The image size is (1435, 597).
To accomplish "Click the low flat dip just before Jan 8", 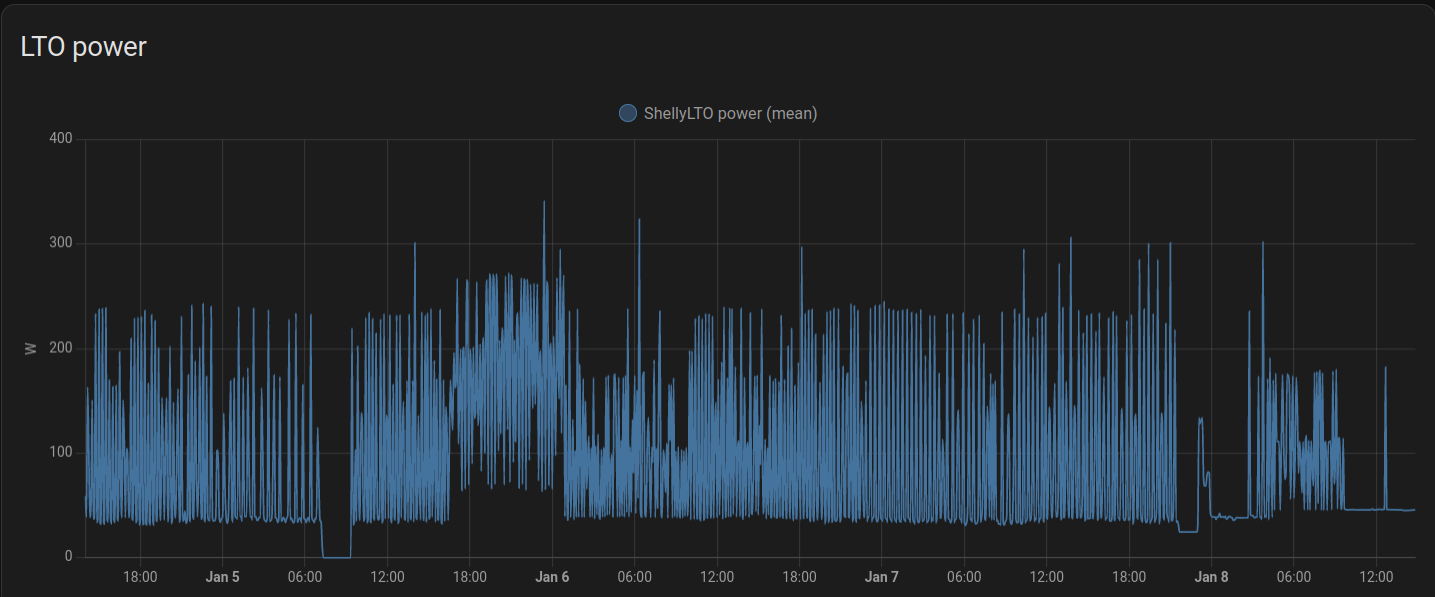I will [1188, 531].
